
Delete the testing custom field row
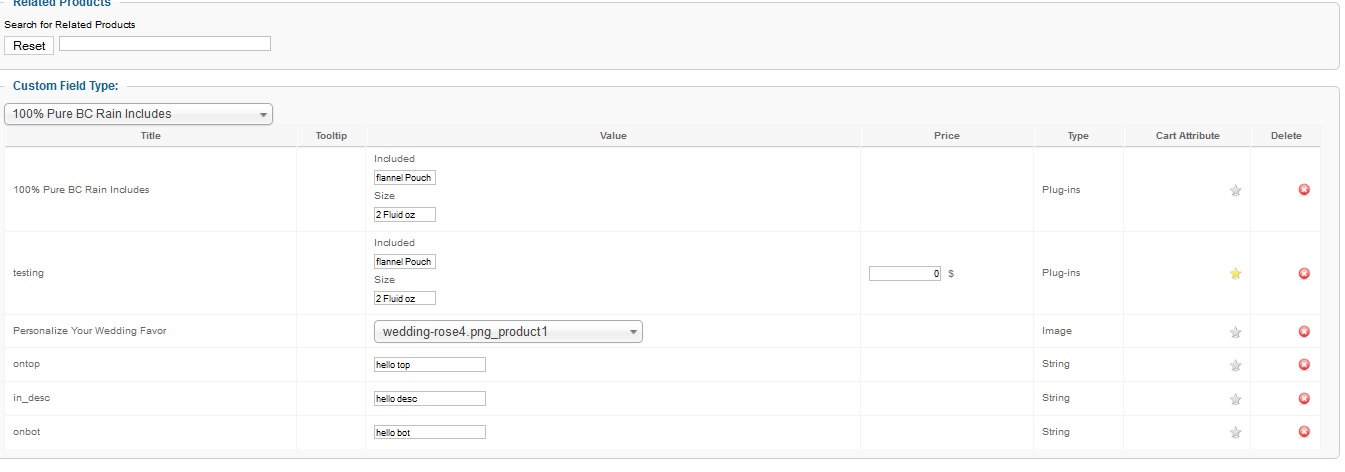click(1304, 273)
